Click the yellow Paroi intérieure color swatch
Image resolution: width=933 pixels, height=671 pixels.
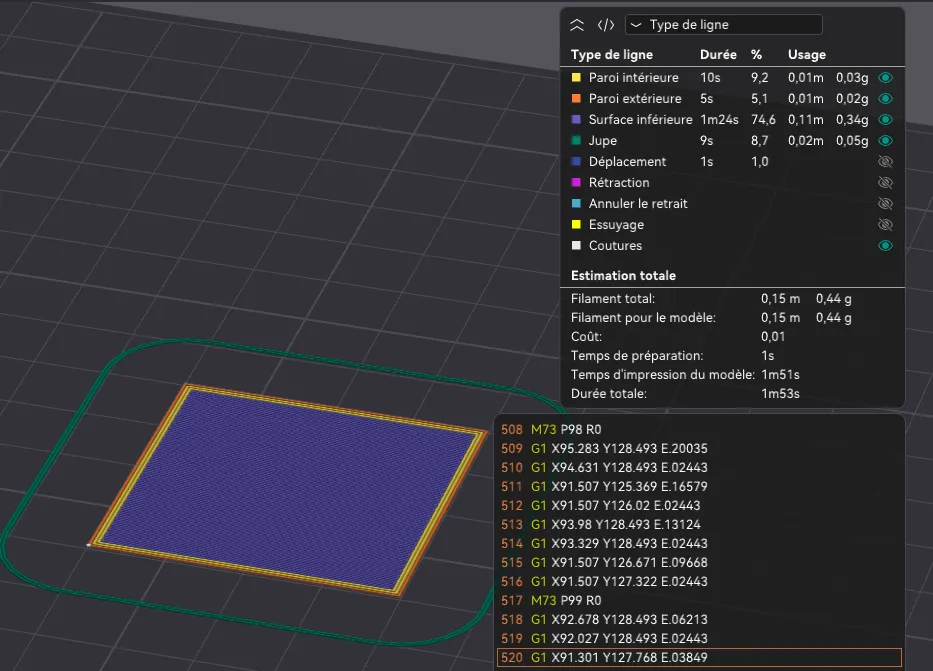(x=576, y=77)
